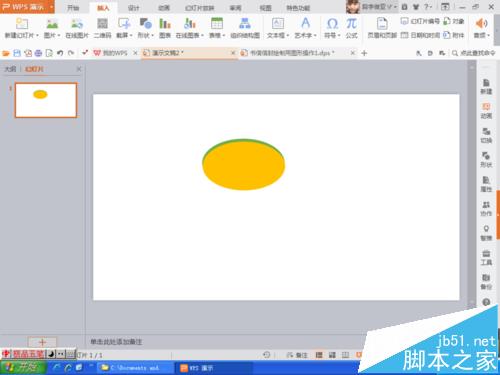
Task: Open the 动画 (Animation) ribbon tab
Action: [x=164, y=8]
